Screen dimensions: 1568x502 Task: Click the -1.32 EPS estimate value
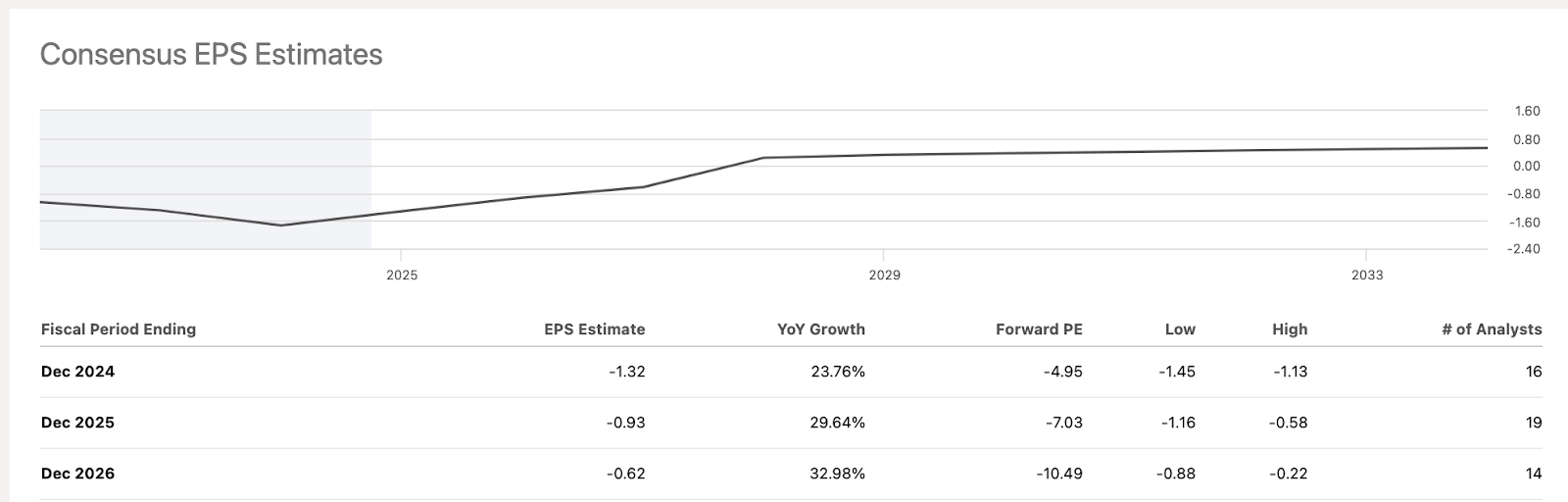click(626, 372)
